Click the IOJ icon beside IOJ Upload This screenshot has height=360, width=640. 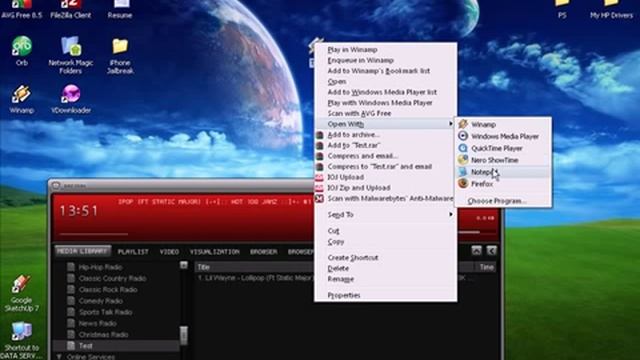point(320,177)
